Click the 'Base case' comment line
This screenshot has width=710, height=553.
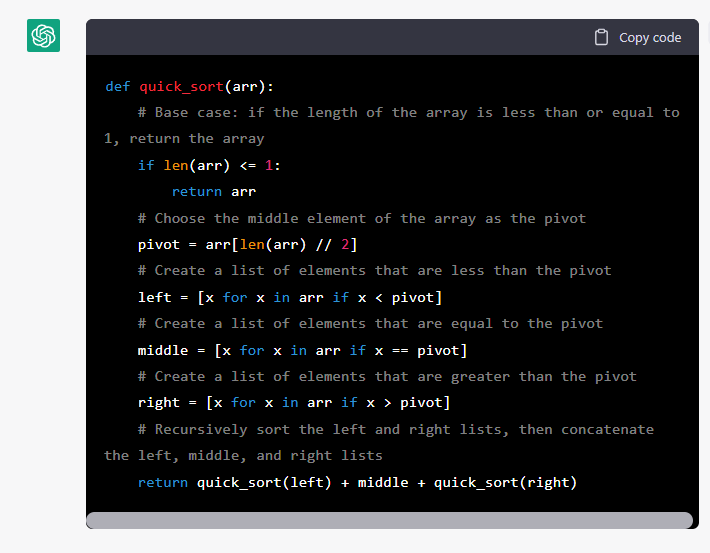pyautogui.click(x=408, y=112)
